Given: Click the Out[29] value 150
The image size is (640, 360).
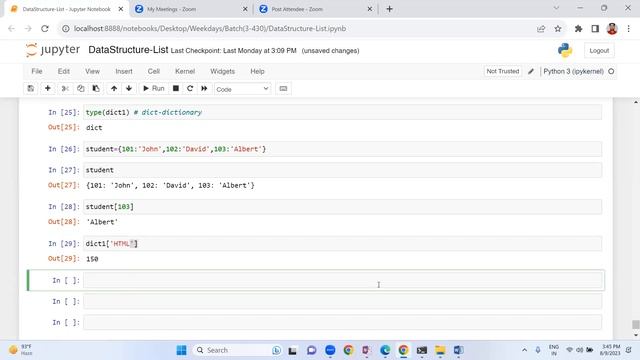Looking at the screenshot, I should pyautogui.click(x=92, y=259).
